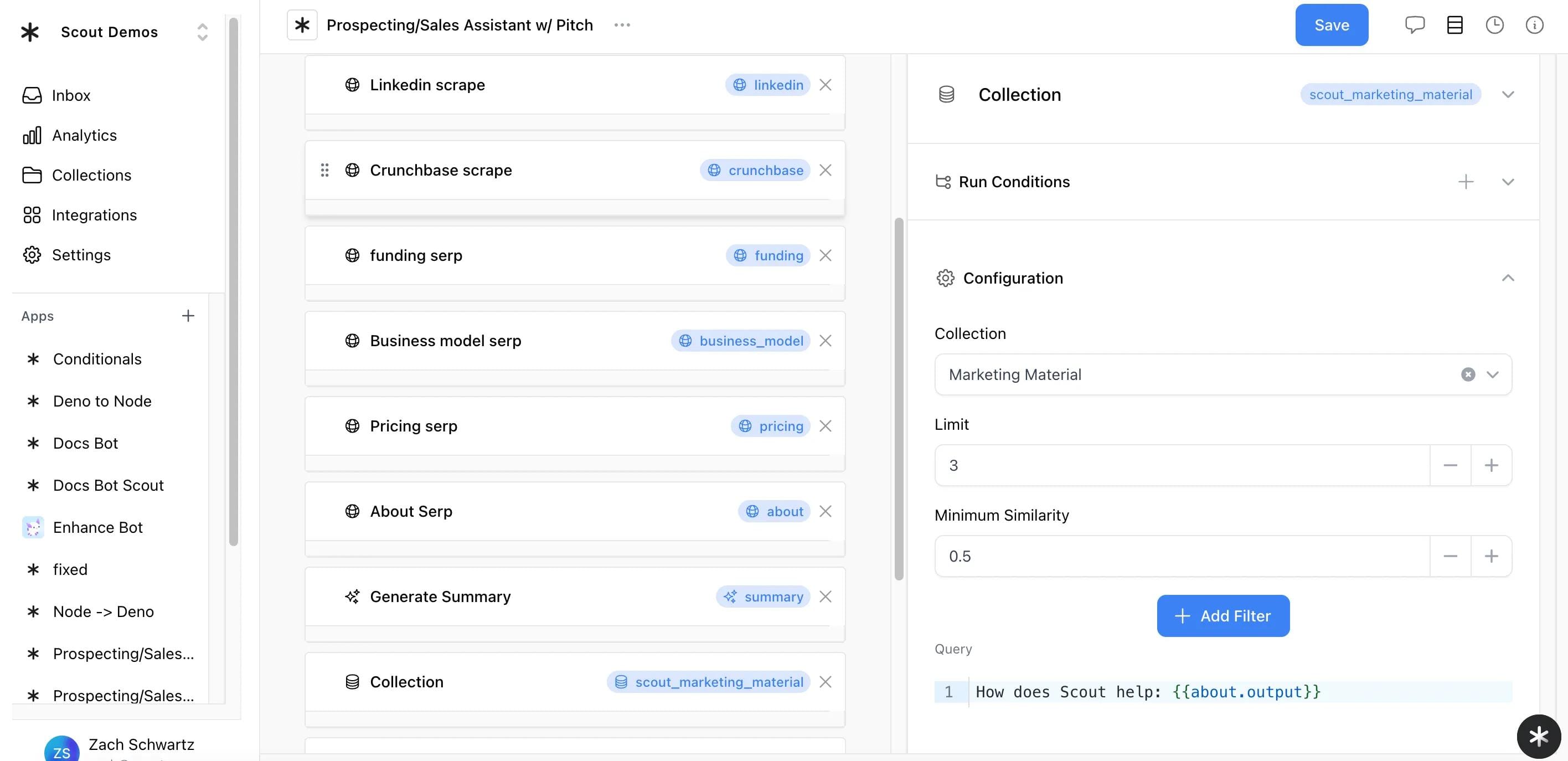Click the stacked rows layout icon in header

[1455, 25]
